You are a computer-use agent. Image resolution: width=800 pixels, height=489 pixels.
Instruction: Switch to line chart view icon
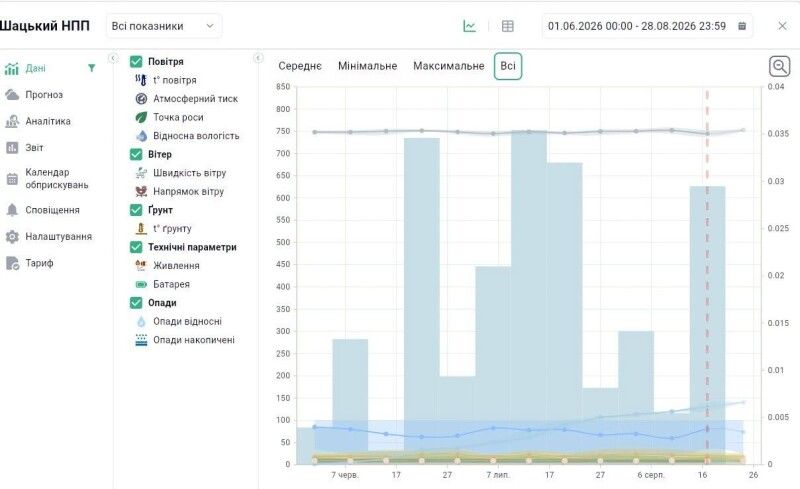pyautogui.click(x=469, y=26)
